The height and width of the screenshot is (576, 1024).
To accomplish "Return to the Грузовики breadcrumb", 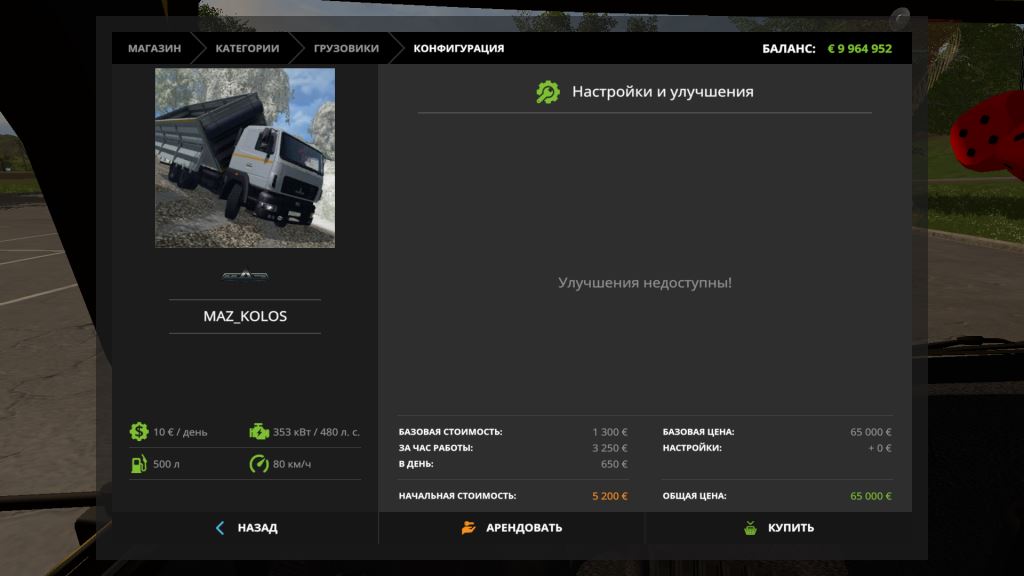I will [346, 48].
